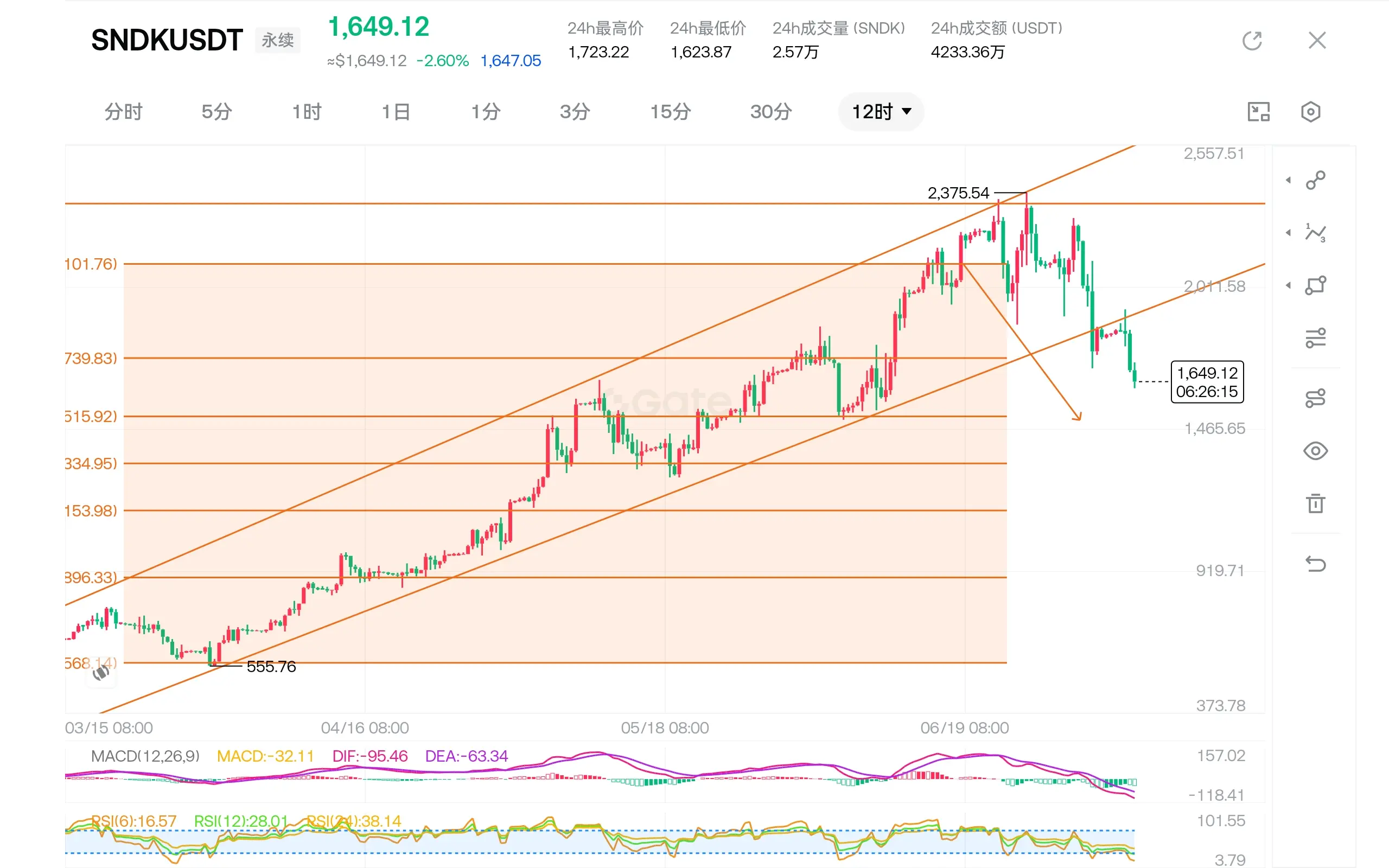
Task: Switch to the 3分 timeframe
Action: (x=575, y=111)
